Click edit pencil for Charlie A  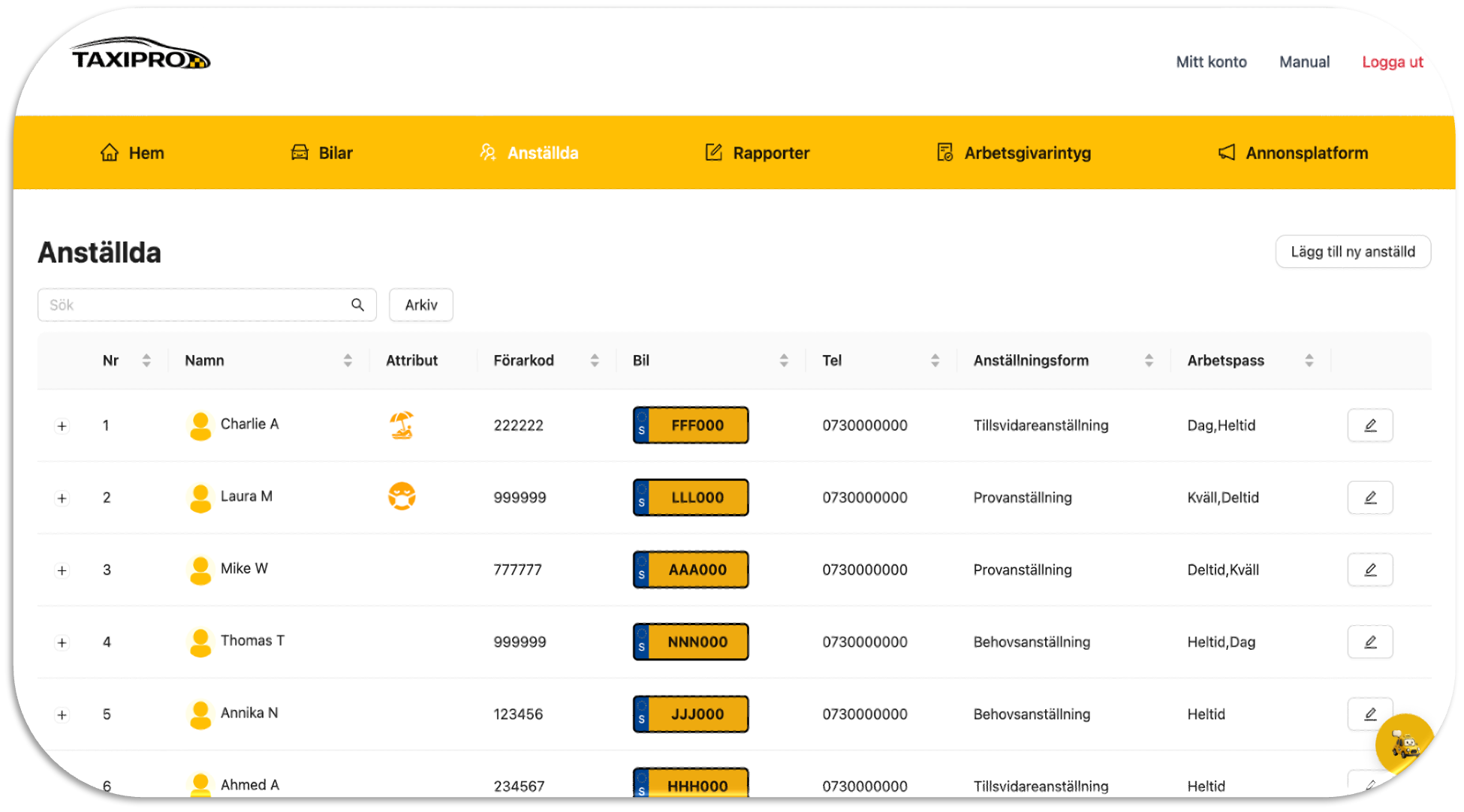pos(1369,426)
